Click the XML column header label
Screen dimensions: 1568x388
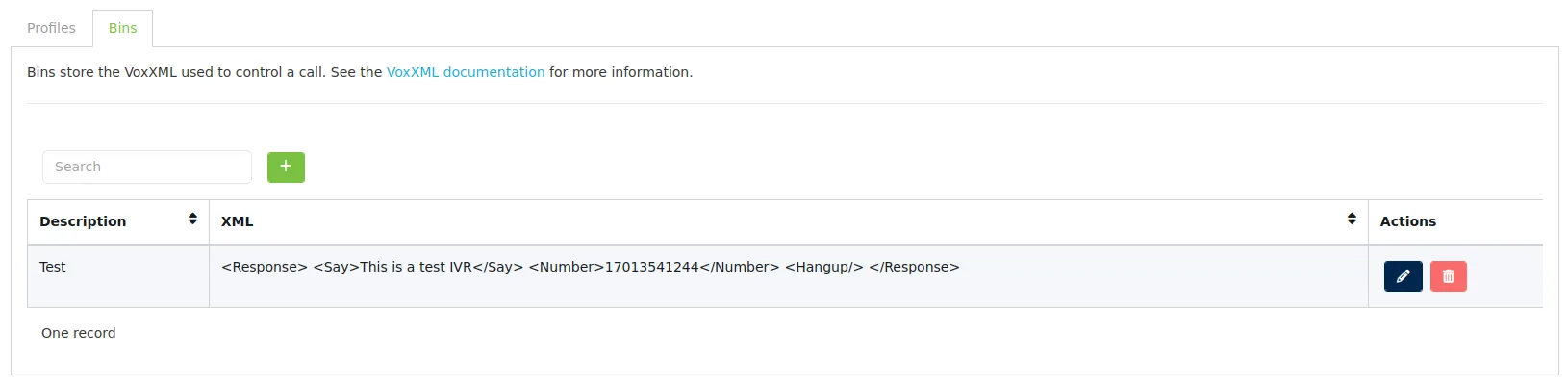point(238,221)
